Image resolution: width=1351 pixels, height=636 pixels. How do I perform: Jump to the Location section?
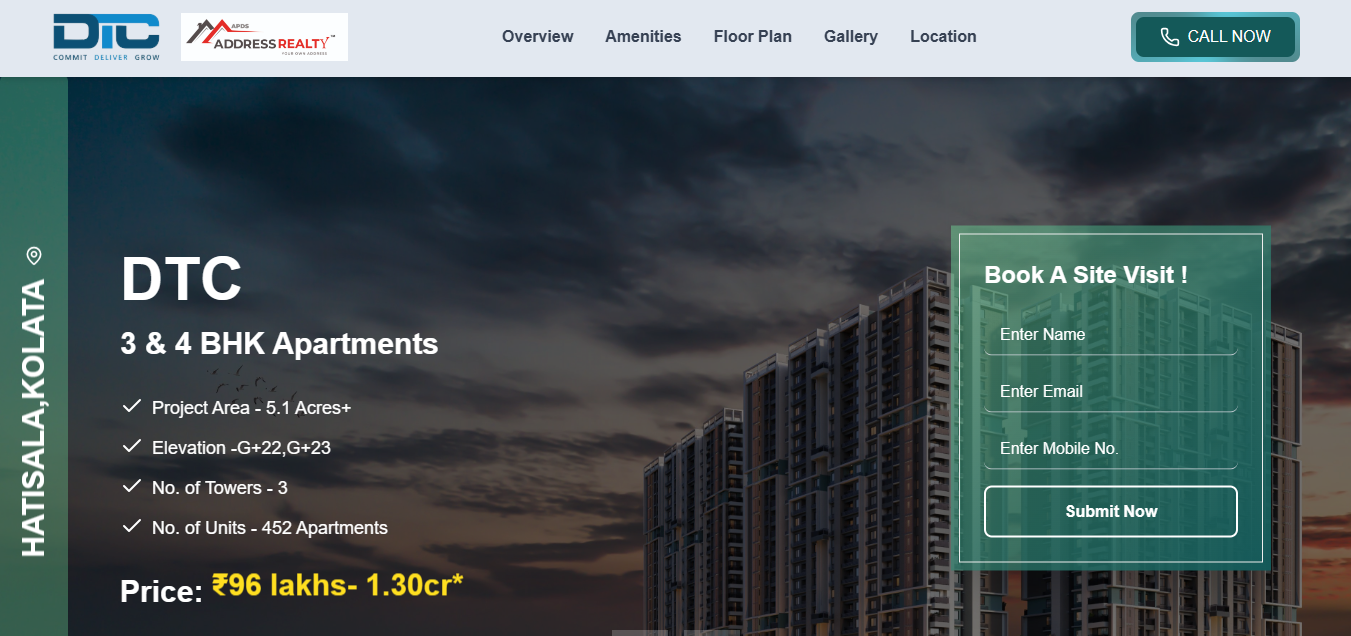pyautogui.click(x=943, y=37)
